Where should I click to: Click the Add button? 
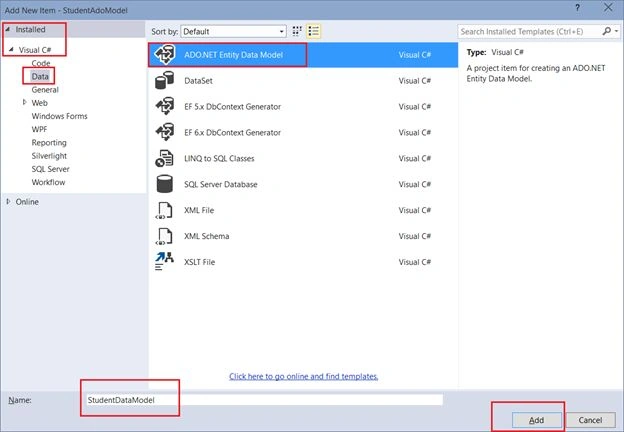536,420
